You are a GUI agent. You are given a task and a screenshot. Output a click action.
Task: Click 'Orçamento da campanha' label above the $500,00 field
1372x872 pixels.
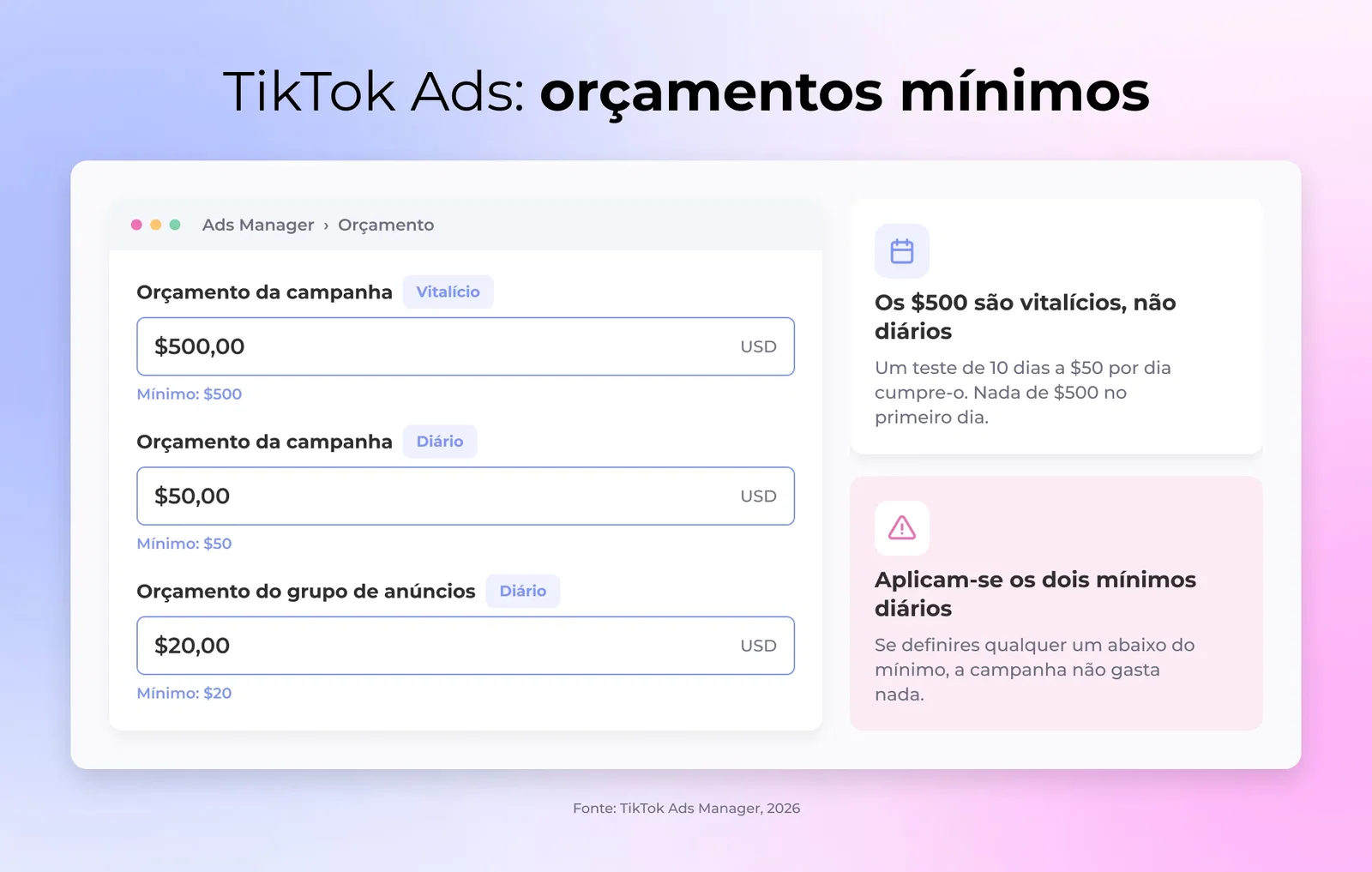click(x=264, y=292)
